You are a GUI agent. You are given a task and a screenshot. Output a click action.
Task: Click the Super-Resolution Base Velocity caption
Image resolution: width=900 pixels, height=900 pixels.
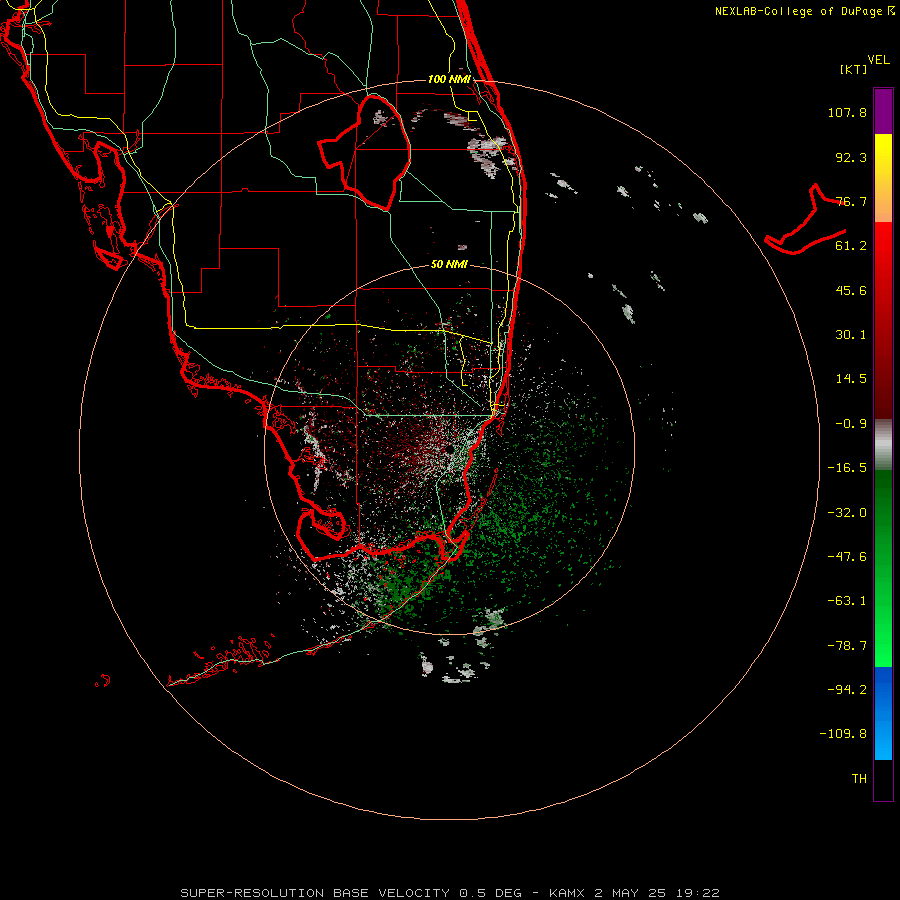(x=450, y=893)
